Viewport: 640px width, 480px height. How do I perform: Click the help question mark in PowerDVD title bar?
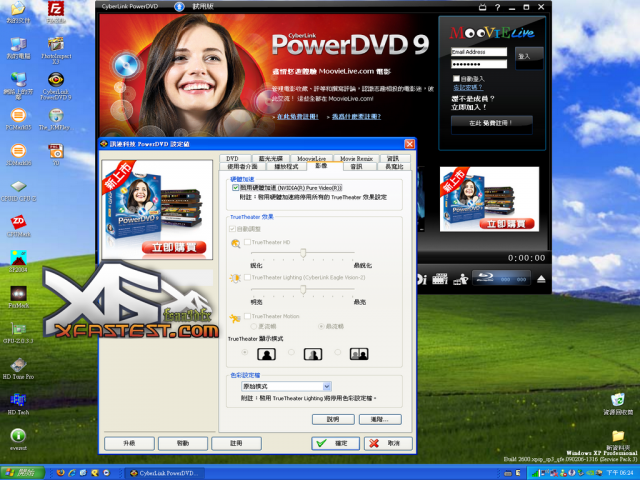(497, 7)
